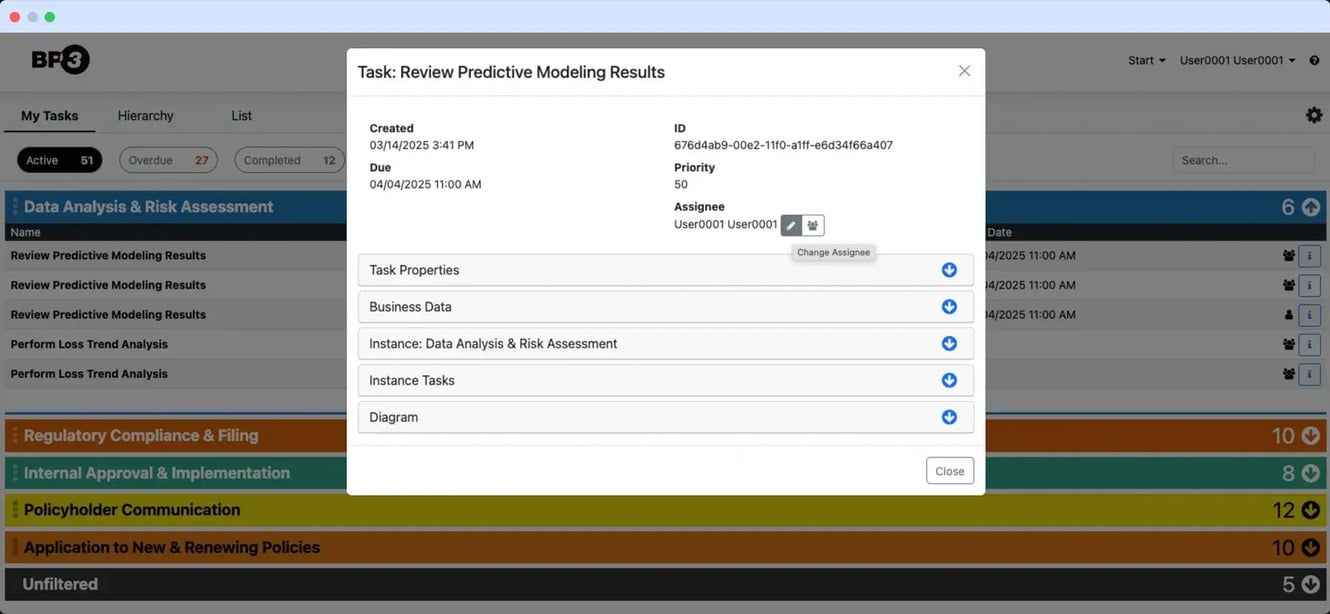The width and height of the screenshot is (1330, 614).
Task: Close the task dialog with X icon
Action: [x=964, y=71]
